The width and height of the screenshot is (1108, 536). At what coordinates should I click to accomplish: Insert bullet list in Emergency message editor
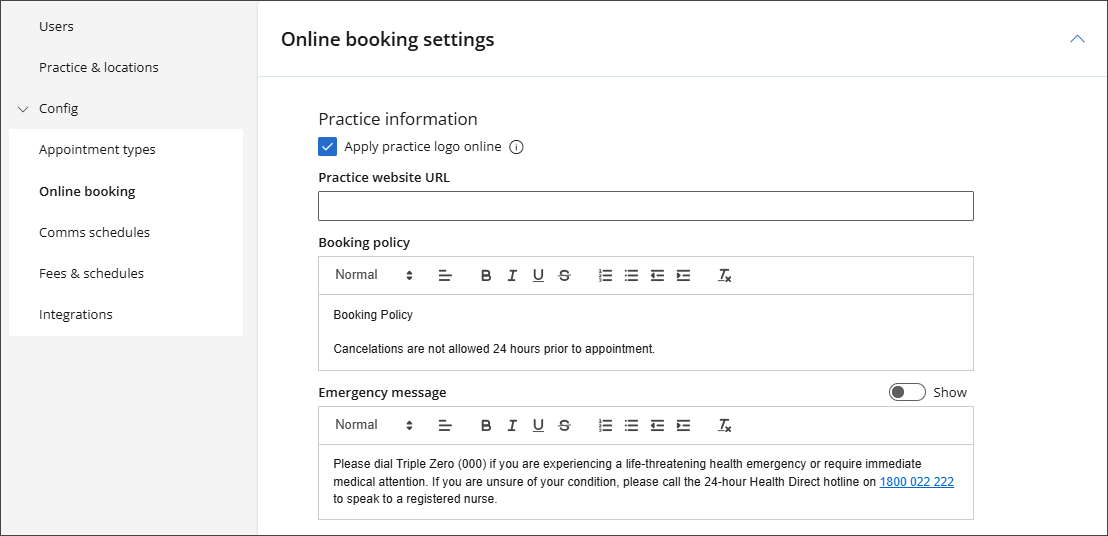pyautogui.click(x=631, y=426)
